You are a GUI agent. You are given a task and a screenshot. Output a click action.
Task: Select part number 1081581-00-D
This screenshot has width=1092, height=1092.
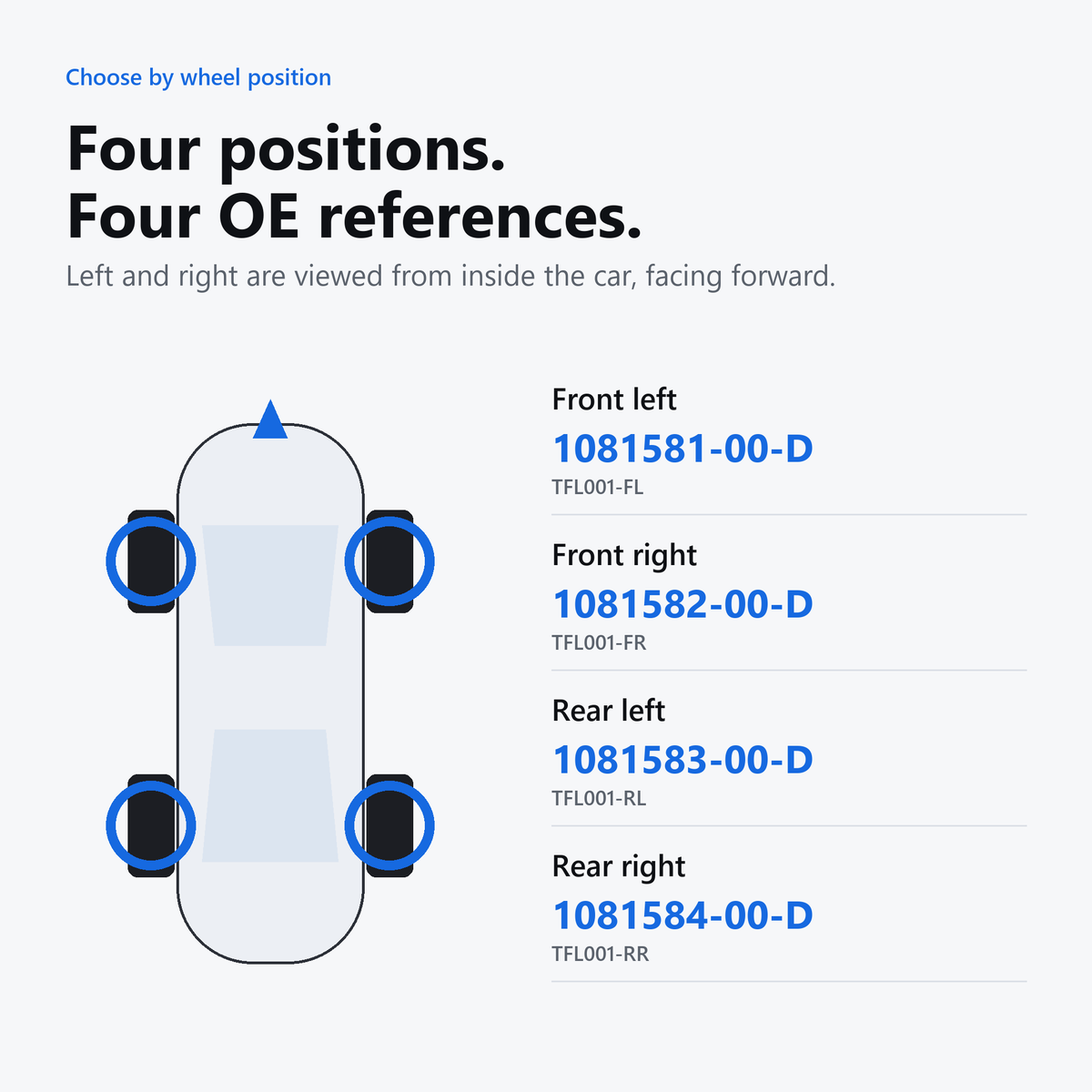point(682,449)
